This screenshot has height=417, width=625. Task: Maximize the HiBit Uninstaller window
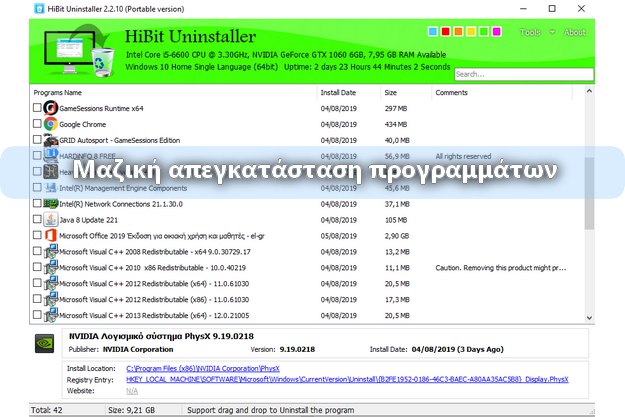tap(552, 8)
